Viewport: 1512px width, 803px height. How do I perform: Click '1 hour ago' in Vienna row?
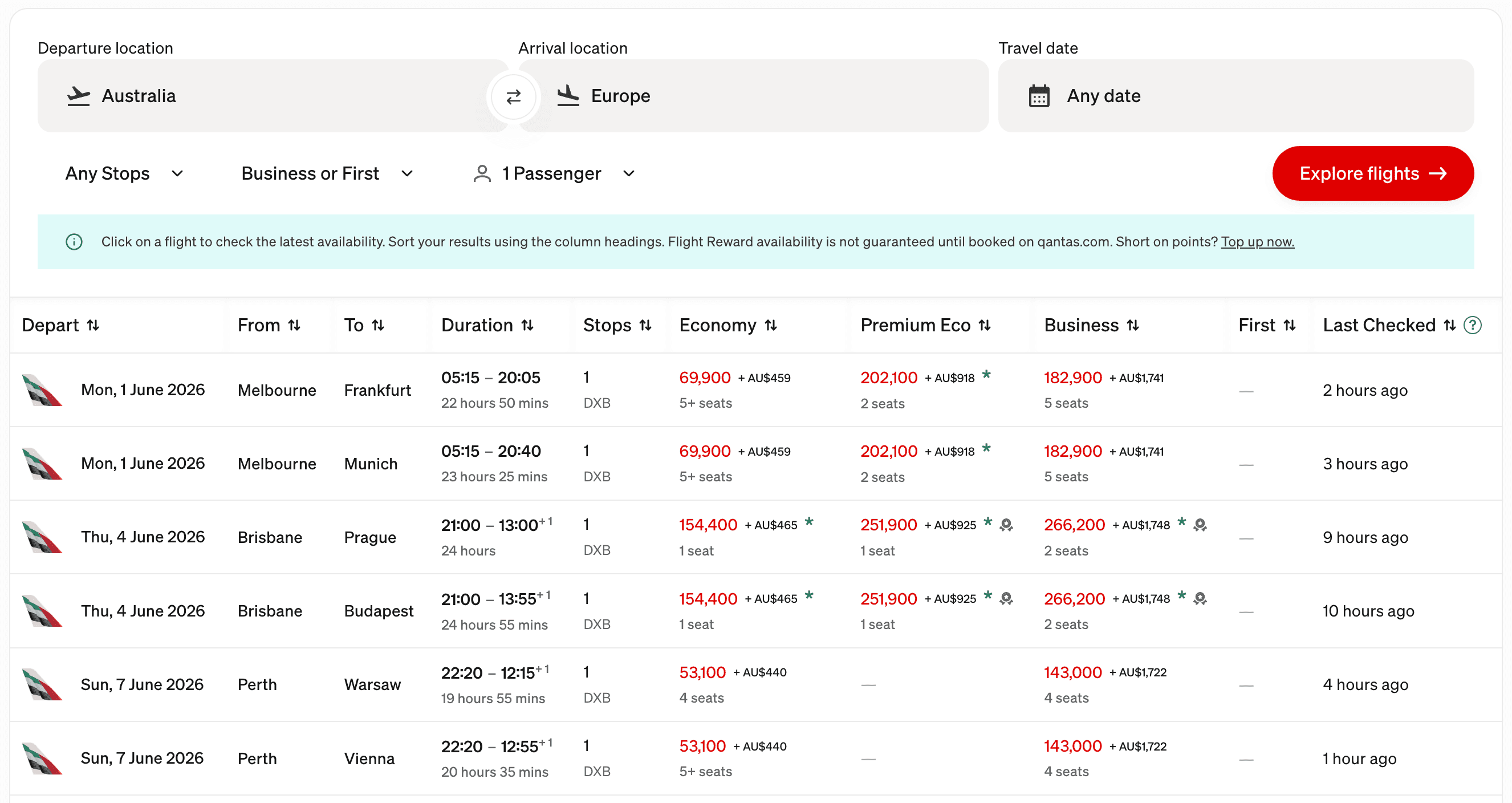[x=1359, y=759]
